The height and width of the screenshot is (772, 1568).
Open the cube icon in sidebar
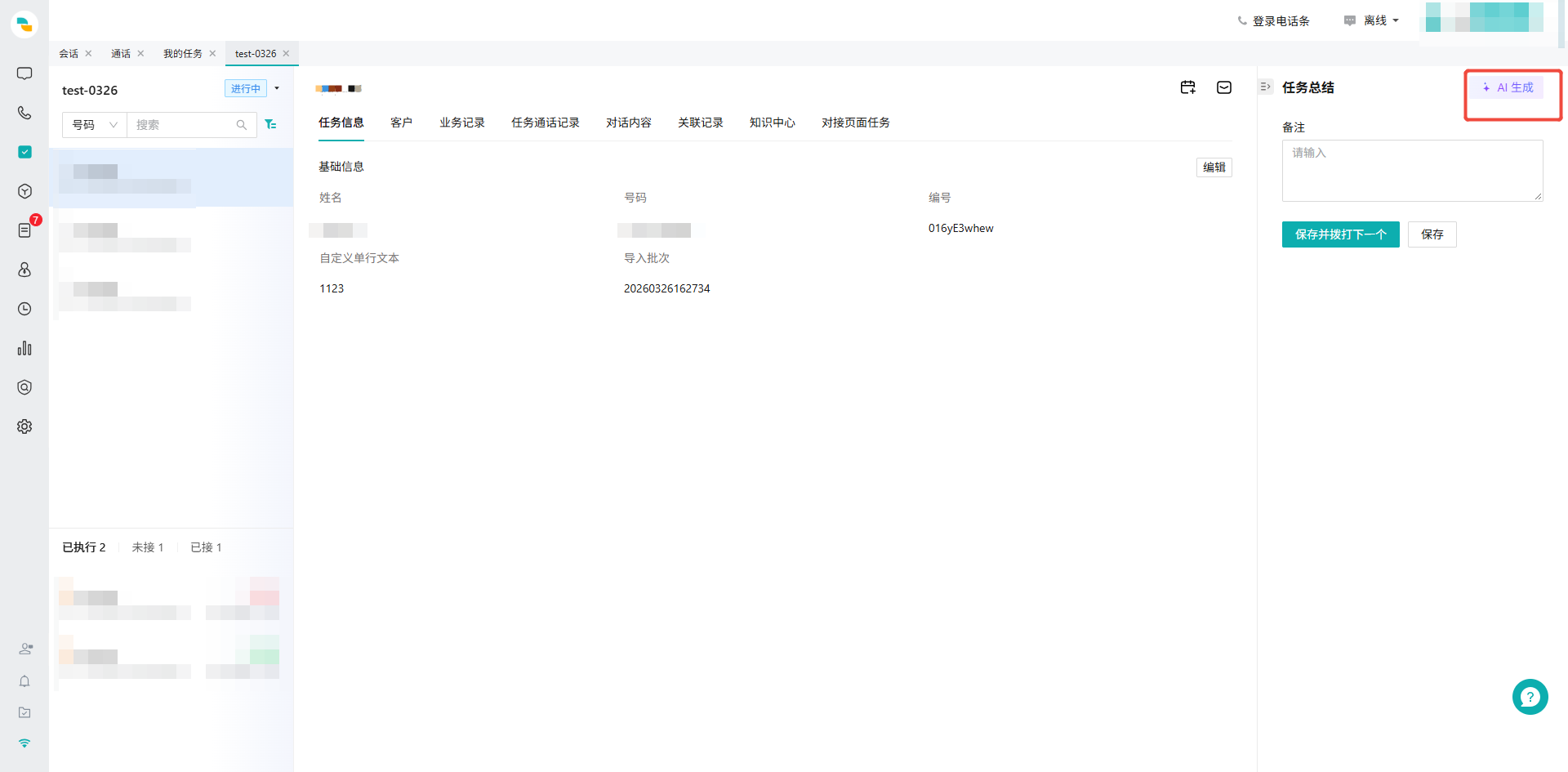24,191
